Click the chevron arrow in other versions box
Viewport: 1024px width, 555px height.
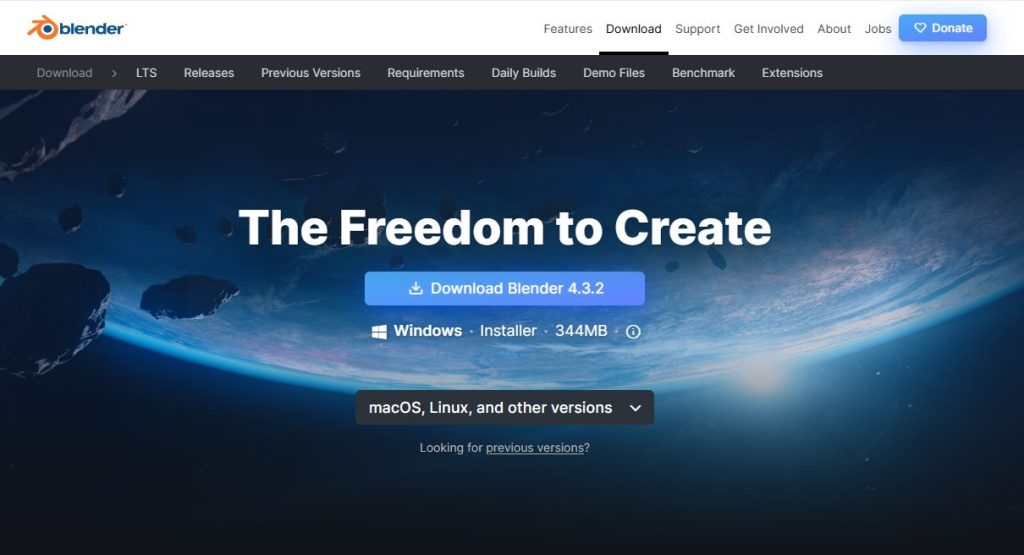point(635,408)
